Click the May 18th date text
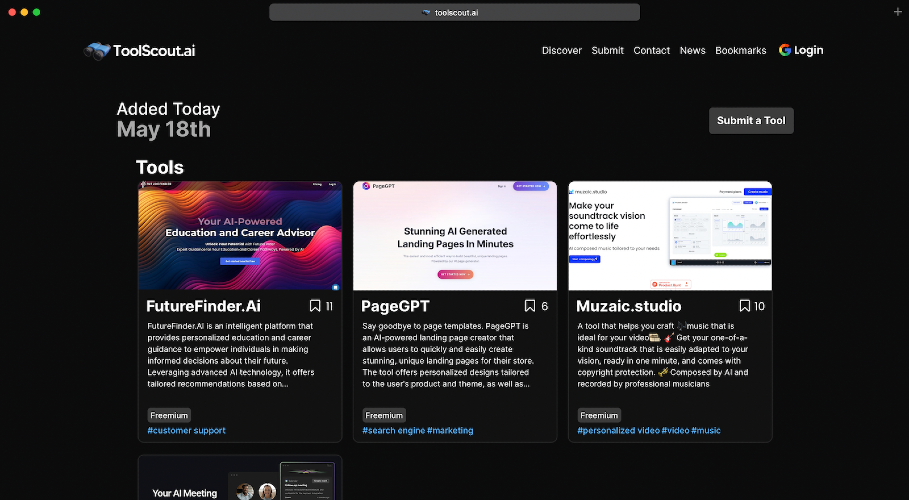This screenshot has width=909, height=500. 163,129
